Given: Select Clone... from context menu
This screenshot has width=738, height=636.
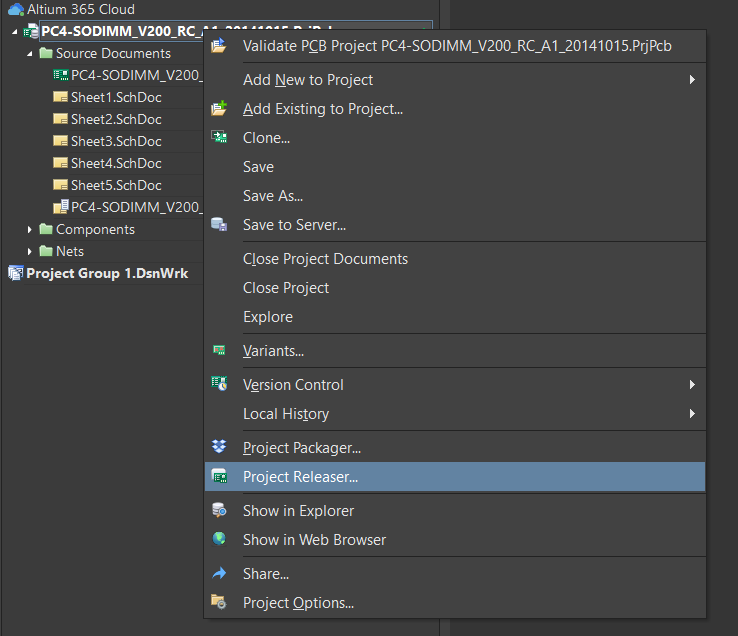Looking at the screenshot, I should [455, 138].
